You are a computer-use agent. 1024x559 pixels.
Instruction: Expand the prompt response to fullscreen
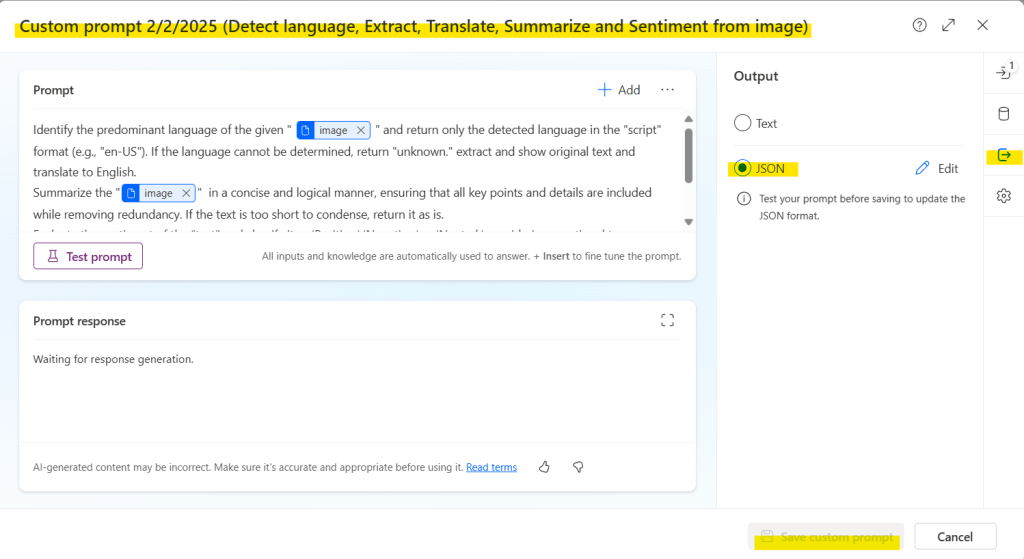(x=667, y=320)
